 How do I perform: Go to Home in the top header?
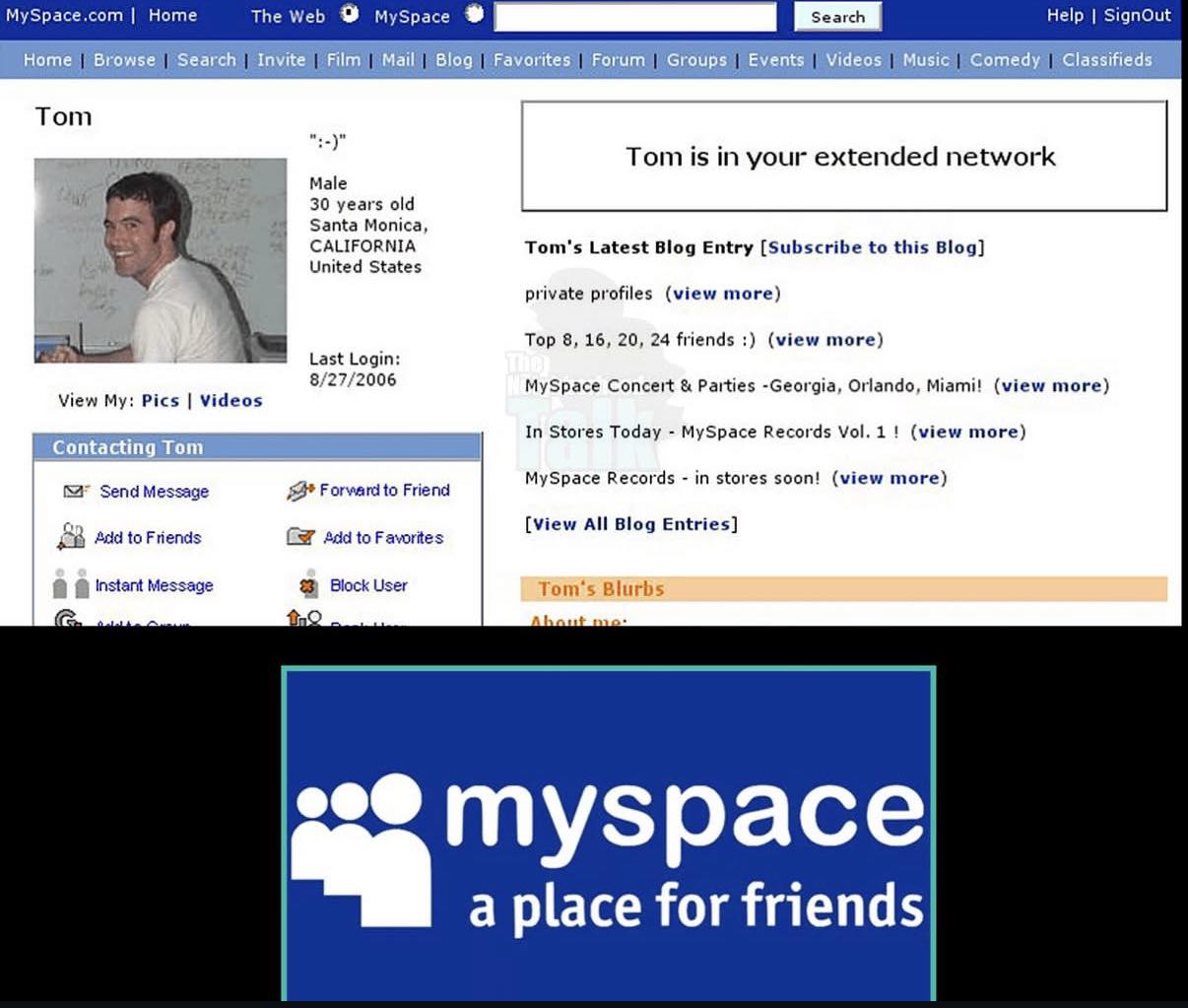[172, 15]
